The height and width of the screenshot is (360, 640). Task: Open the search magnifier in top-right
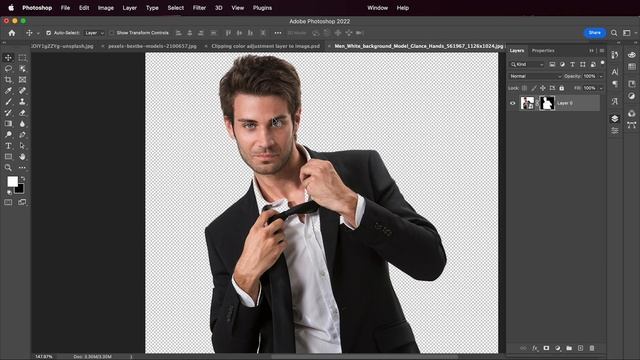(x=614, y=33)
